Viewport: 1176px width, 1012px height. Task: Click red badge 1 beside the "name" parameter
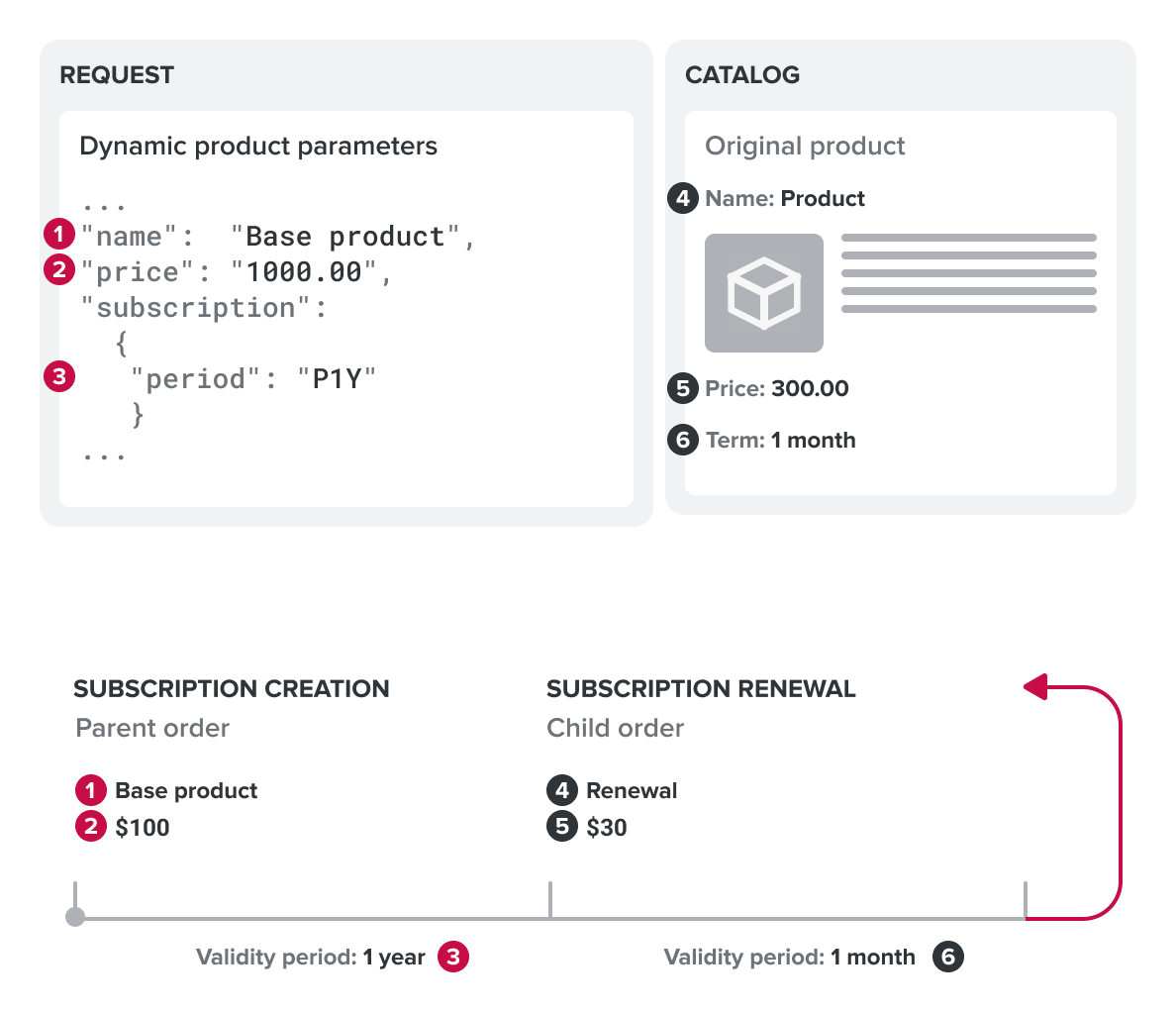pos(59,235)
